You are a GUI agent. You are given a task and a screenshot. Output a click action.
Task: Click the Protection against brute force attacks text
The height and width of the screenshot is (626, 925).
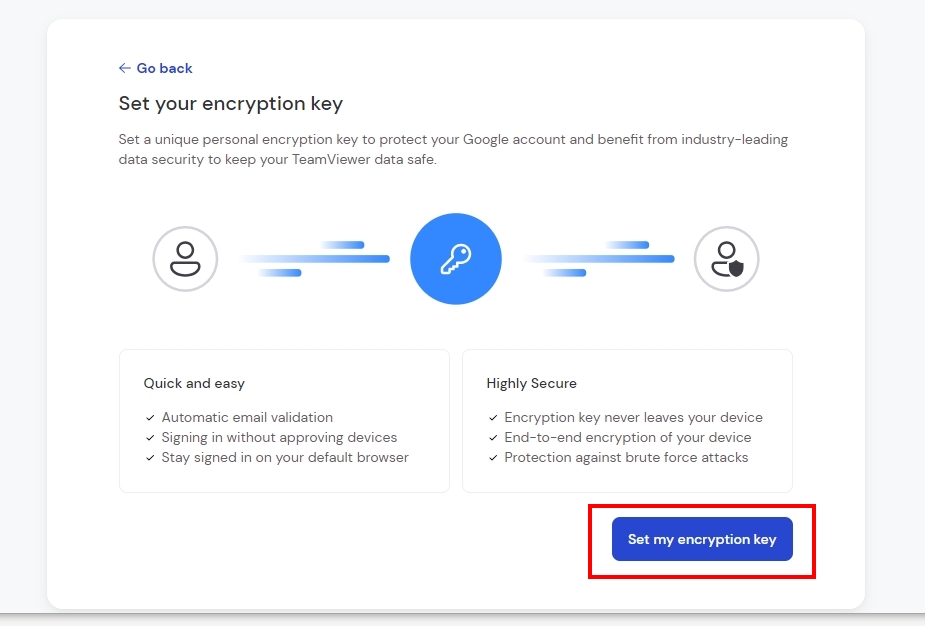click(x=626, y=458)
